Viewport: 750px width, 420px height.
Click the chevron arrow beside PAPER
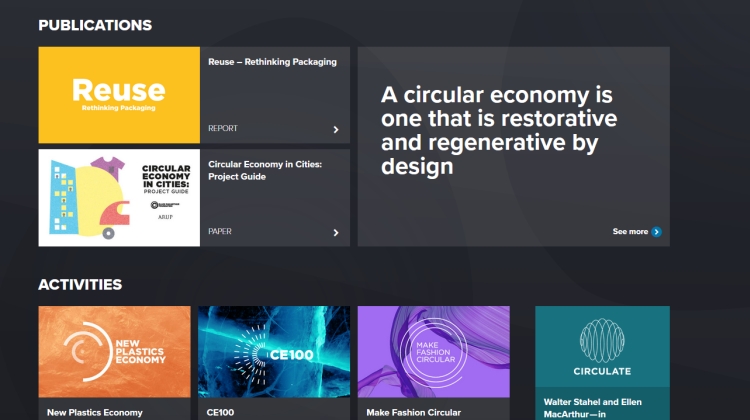pos(336,232)
